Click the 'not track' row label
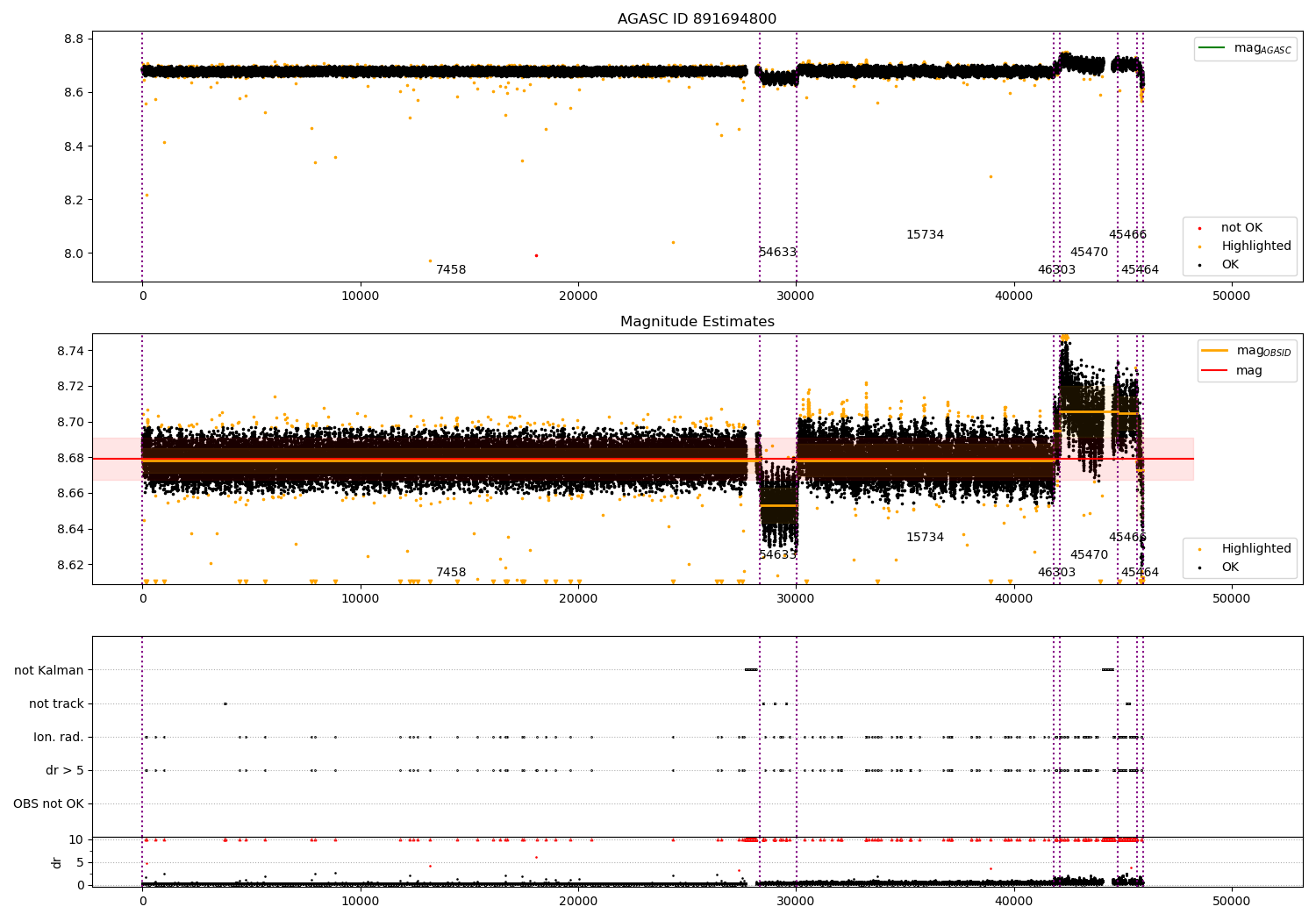The width and height of the screenshot is (1316, 921). coord(56,704)
